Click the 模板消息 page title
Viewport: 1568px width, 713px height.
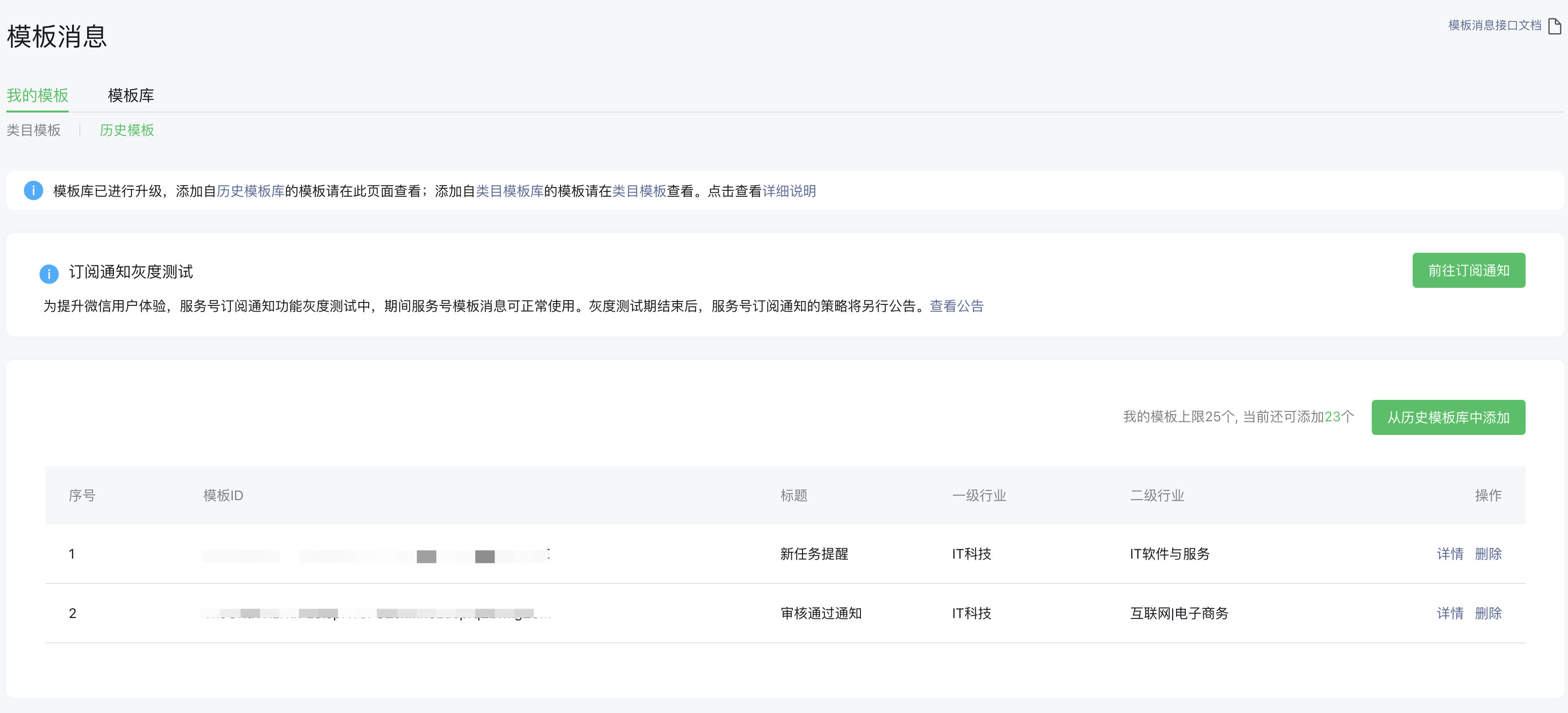point(56,37)
